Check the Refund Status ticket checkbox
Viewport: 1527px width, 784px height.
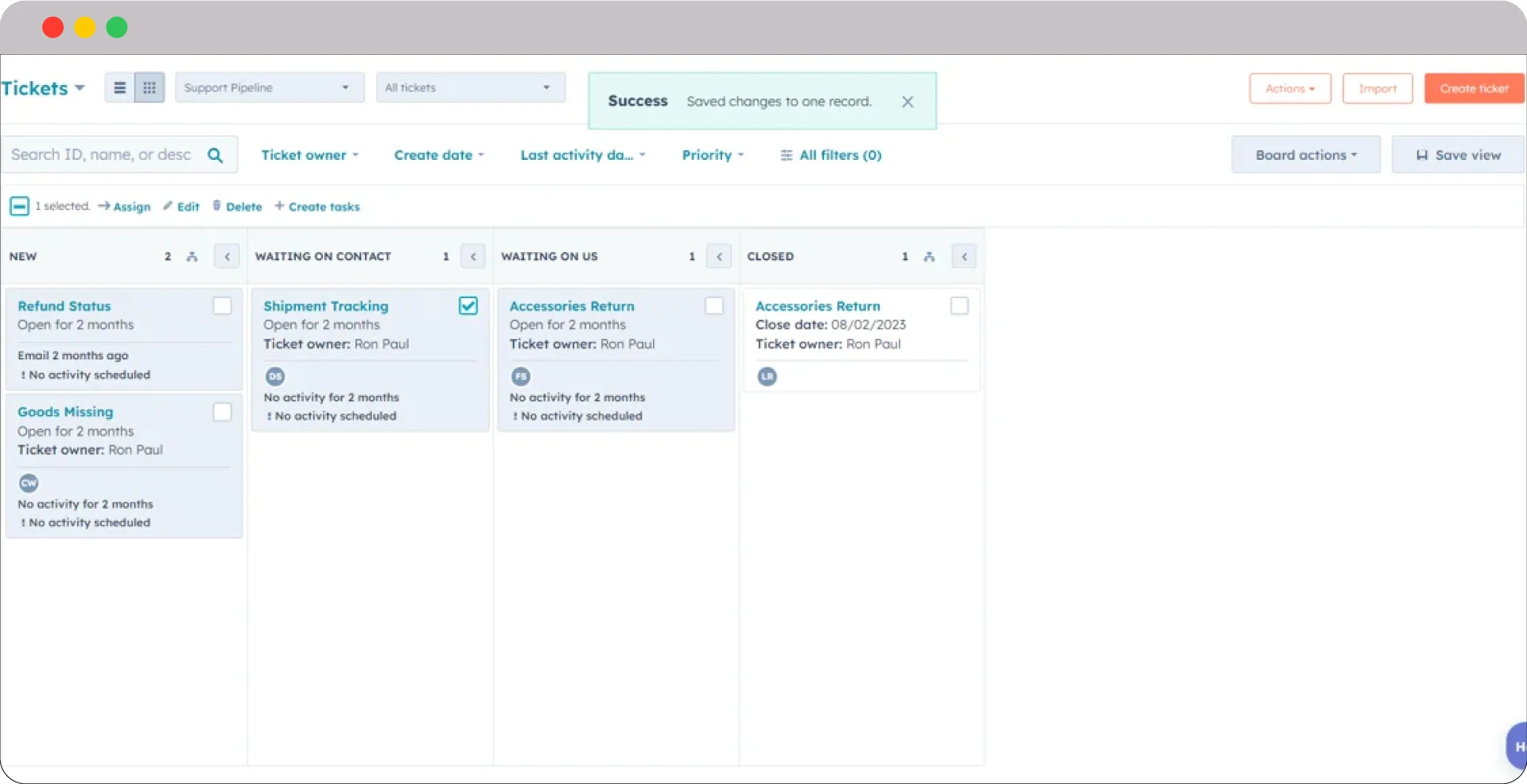click(x=222, y=305)
